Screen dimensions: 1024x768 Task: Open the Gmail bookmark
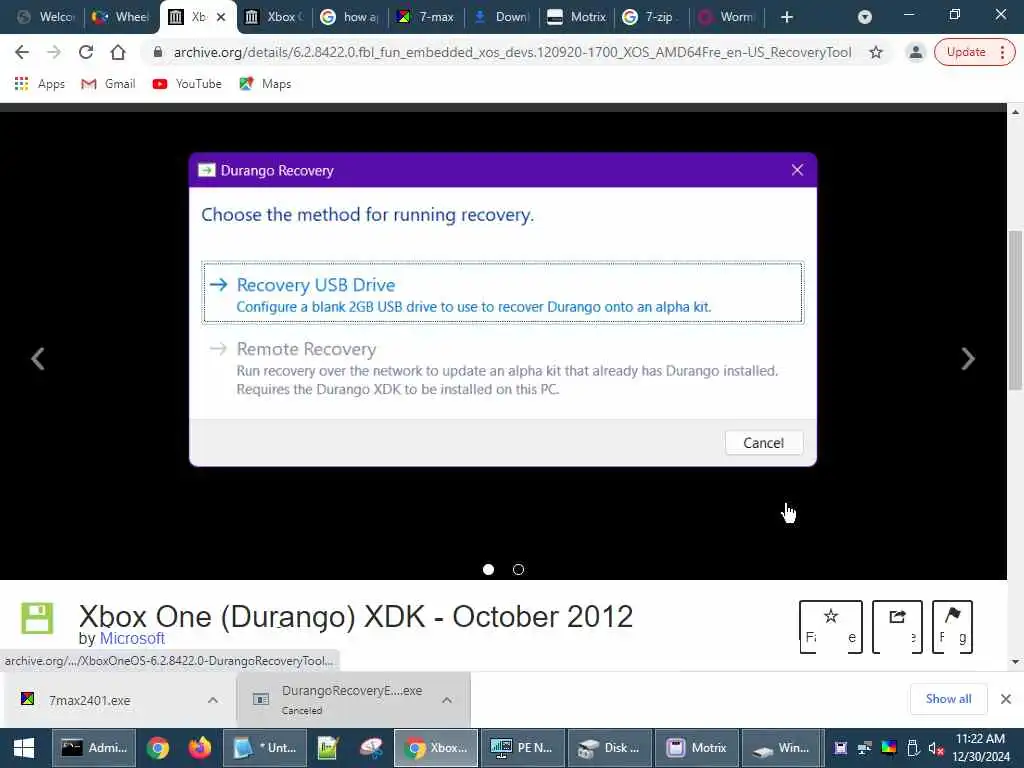pyautogui.click(x=108, y=84)
